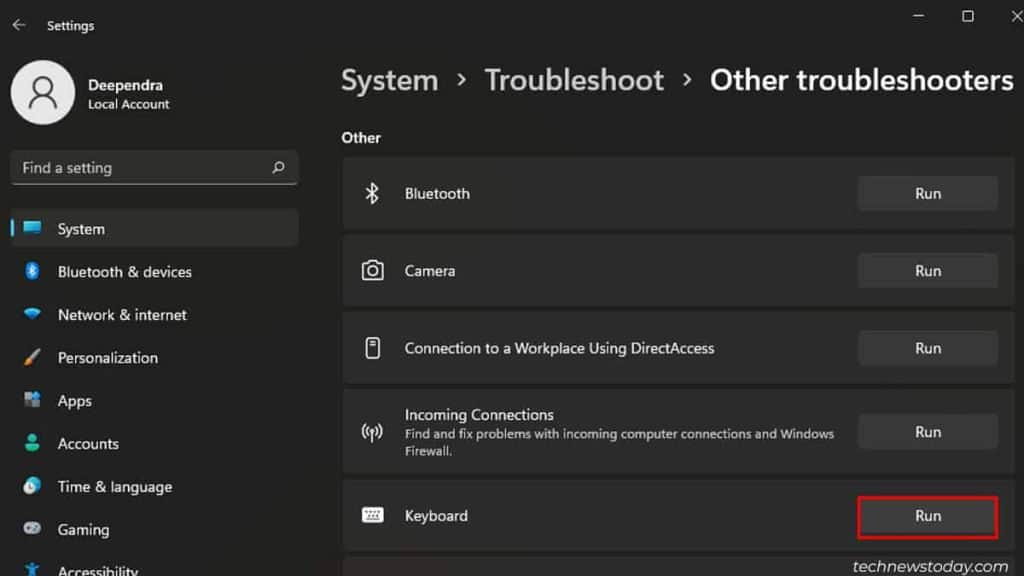Viewport: 1024px width, 576px height.
Task: Open Personalization settings from the sidebar
Action: (107, 357)
